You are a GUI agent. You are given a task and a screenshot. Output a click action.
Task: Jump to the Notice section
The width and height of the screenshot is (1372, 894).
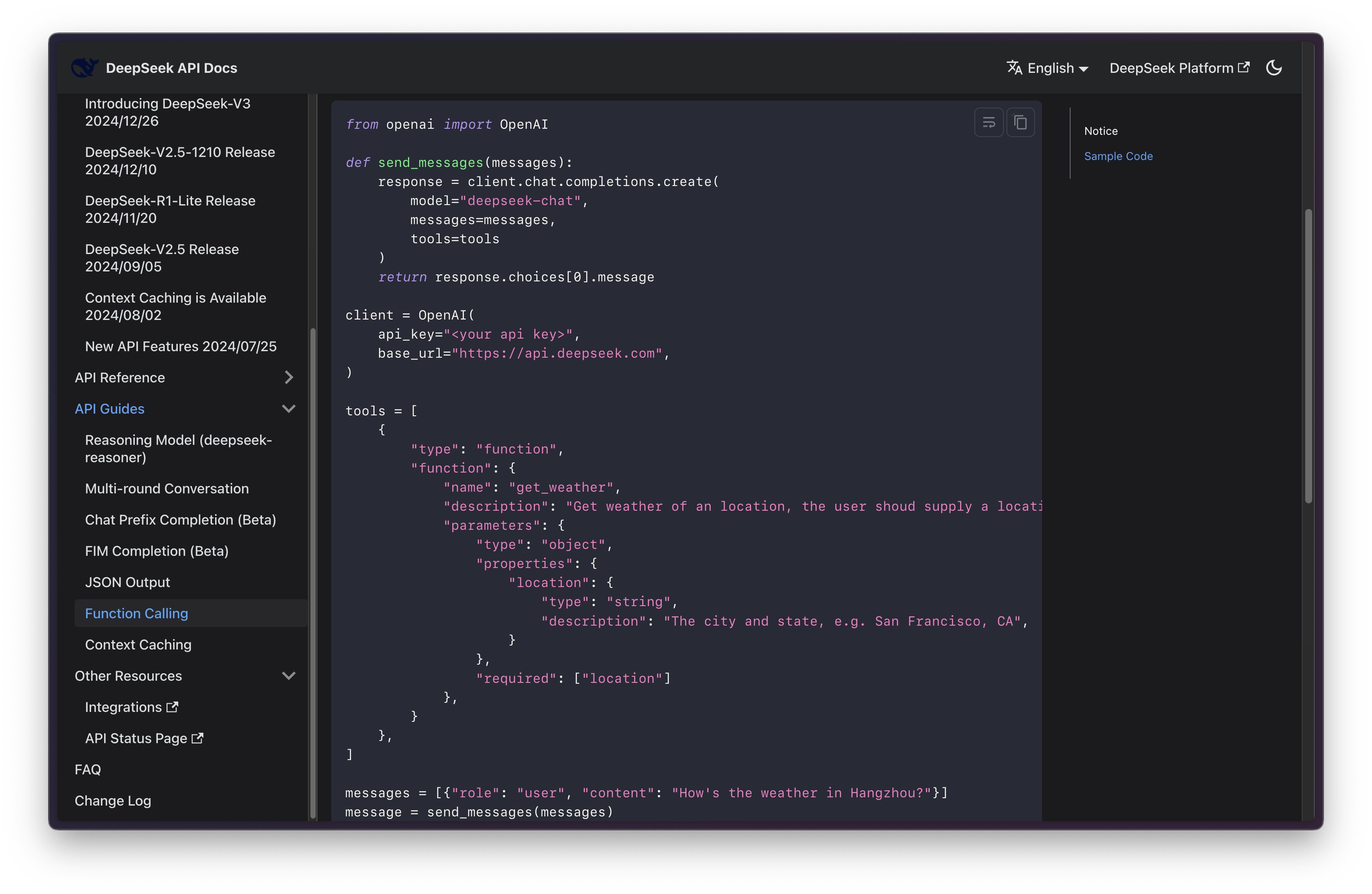1101,131
